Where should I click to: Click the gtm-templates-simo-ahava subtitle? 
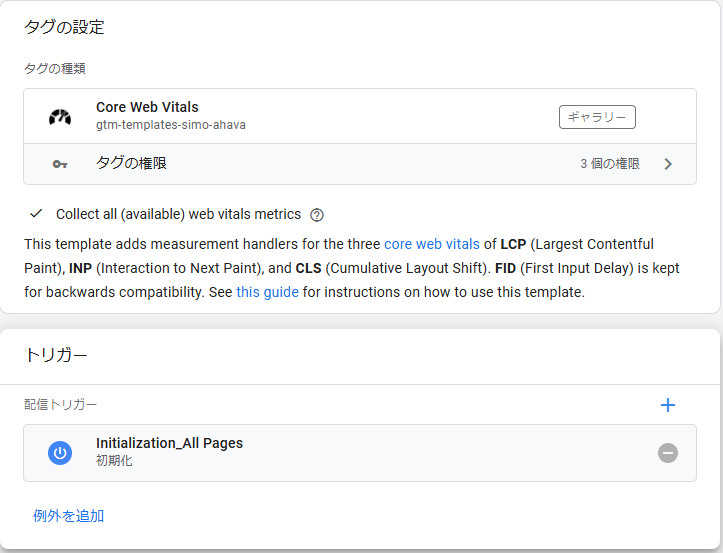pyautogui.click(x=170, y=125)
